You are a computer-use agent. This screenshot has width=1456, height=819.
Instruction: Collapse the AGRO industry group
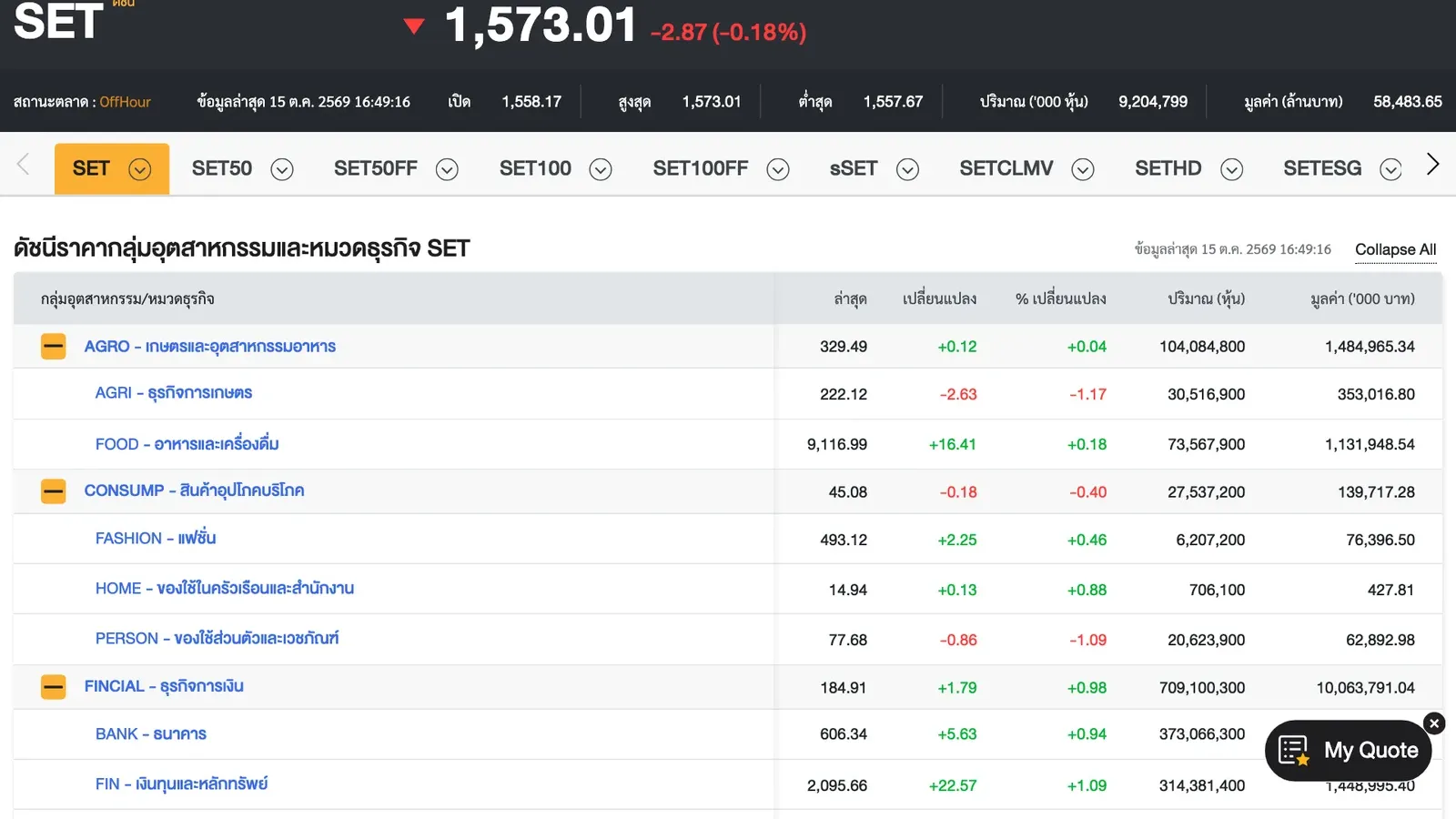[54, 347]
